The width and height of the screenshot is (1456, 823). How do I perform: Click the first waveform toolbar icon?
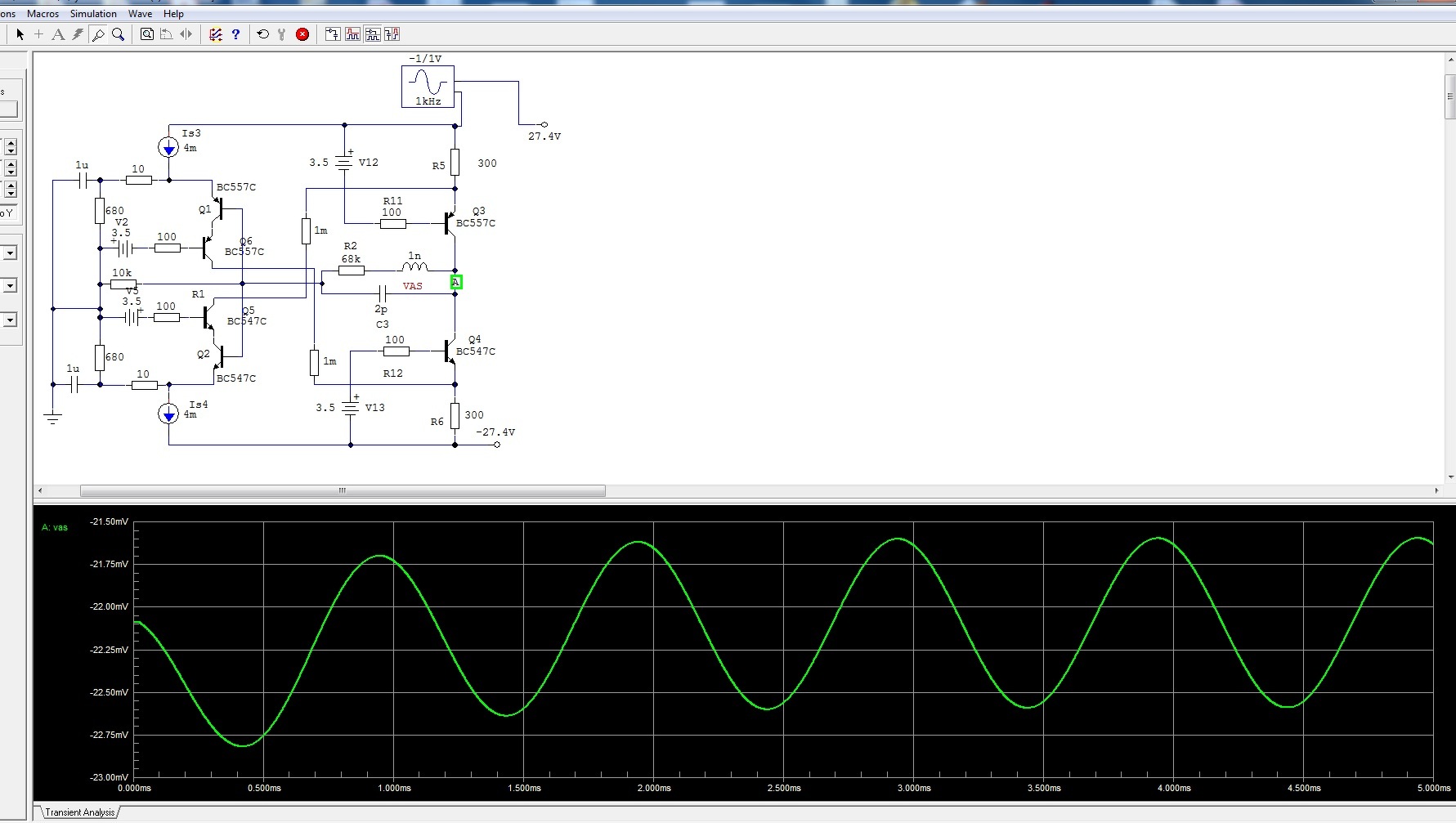[333, 34]
